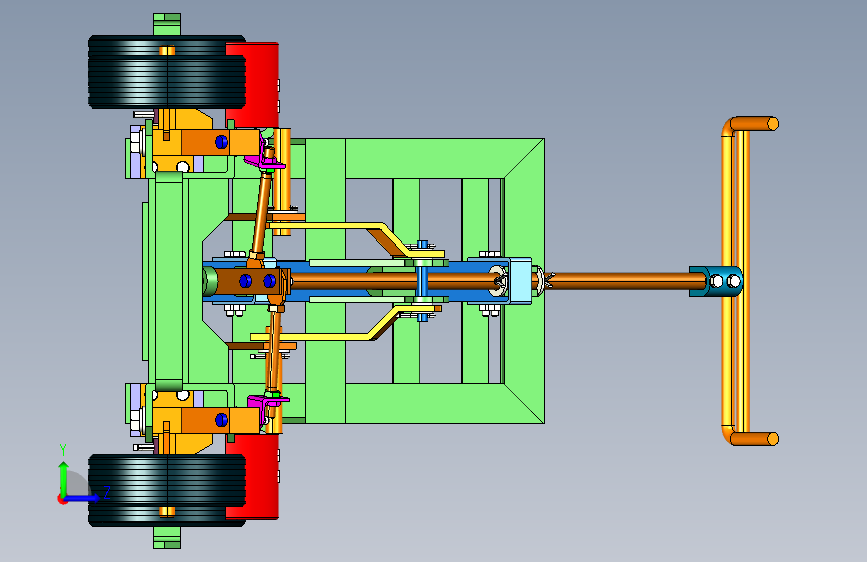Click the red origin dot of the triad

[62, 499]
